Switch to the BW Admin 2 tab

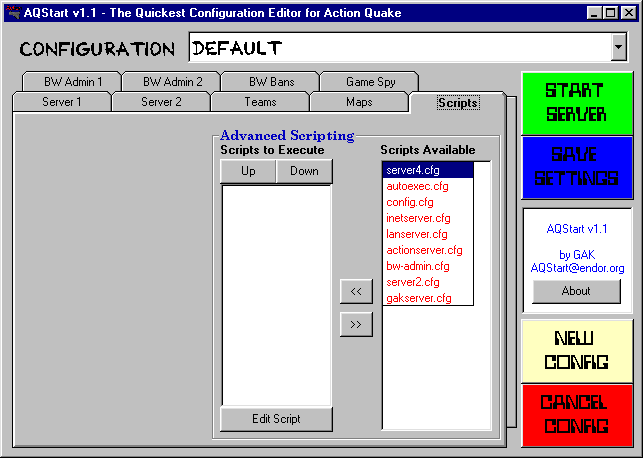(x=172, y=82)
